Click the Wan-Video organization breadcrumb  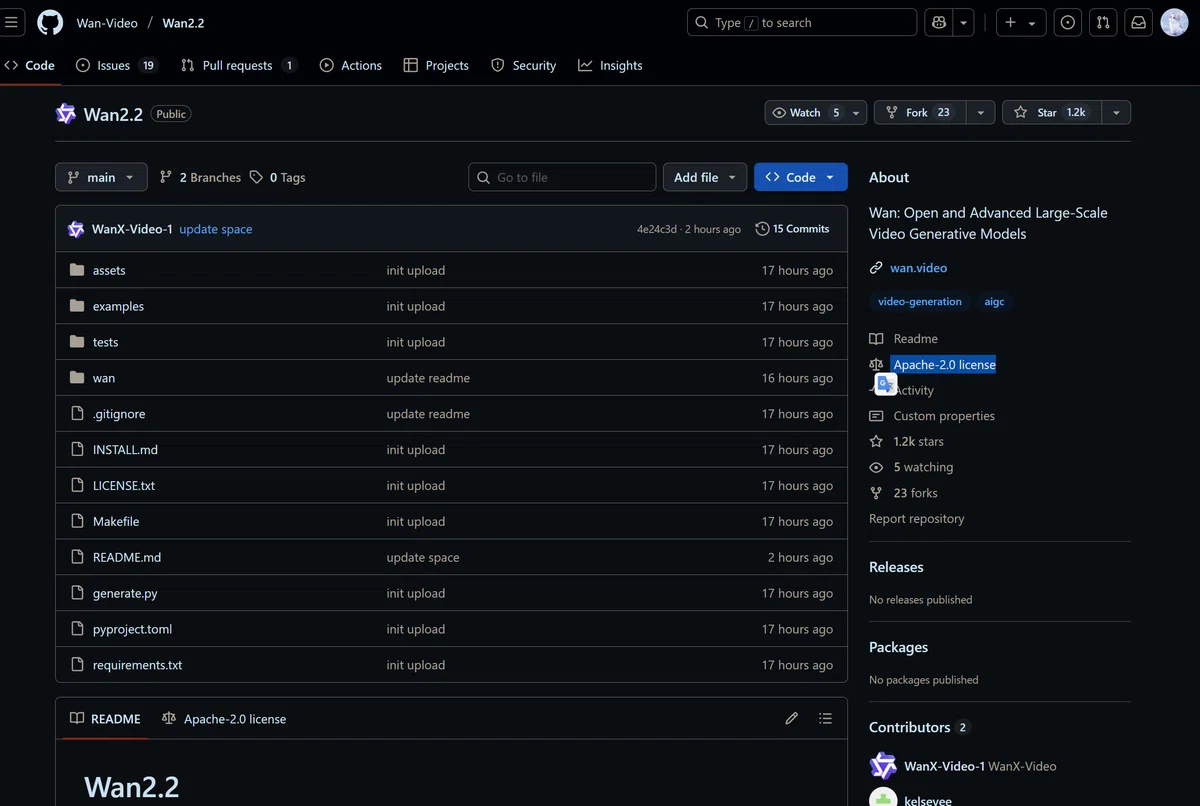[108, 22]
